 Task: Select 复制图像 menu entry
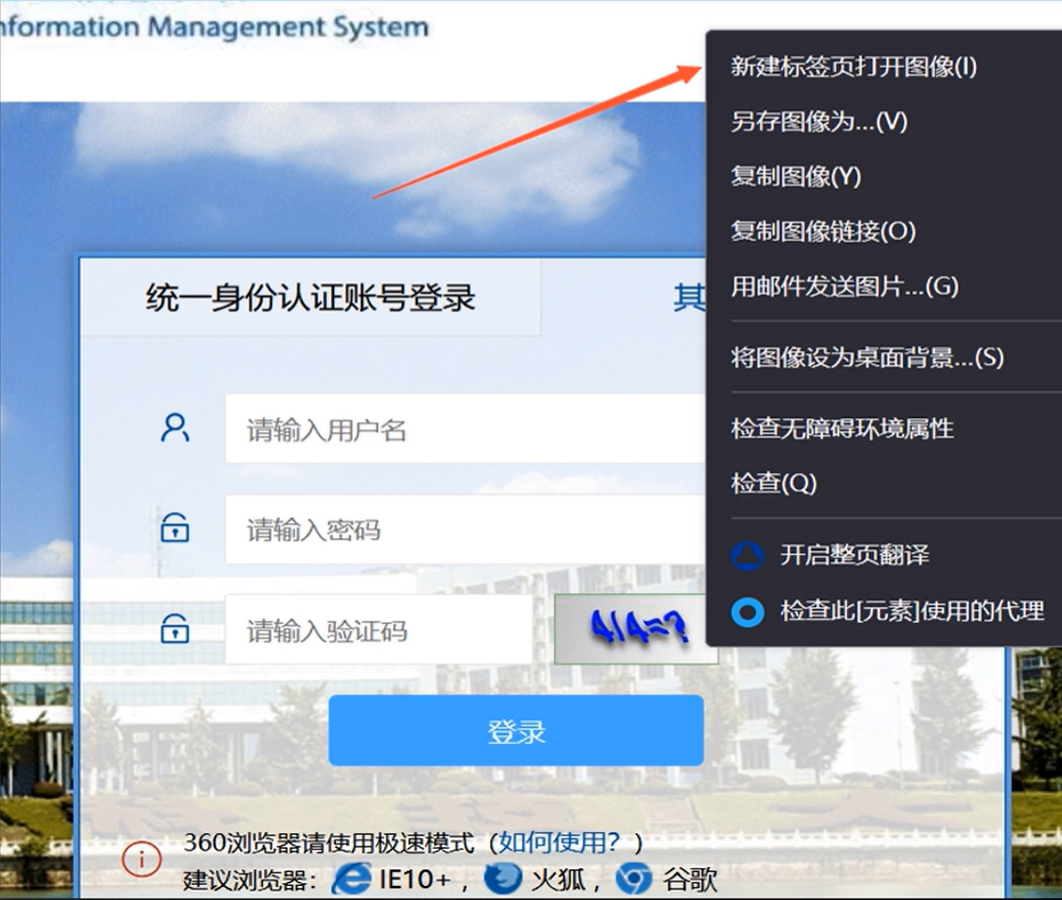[795, 177]
